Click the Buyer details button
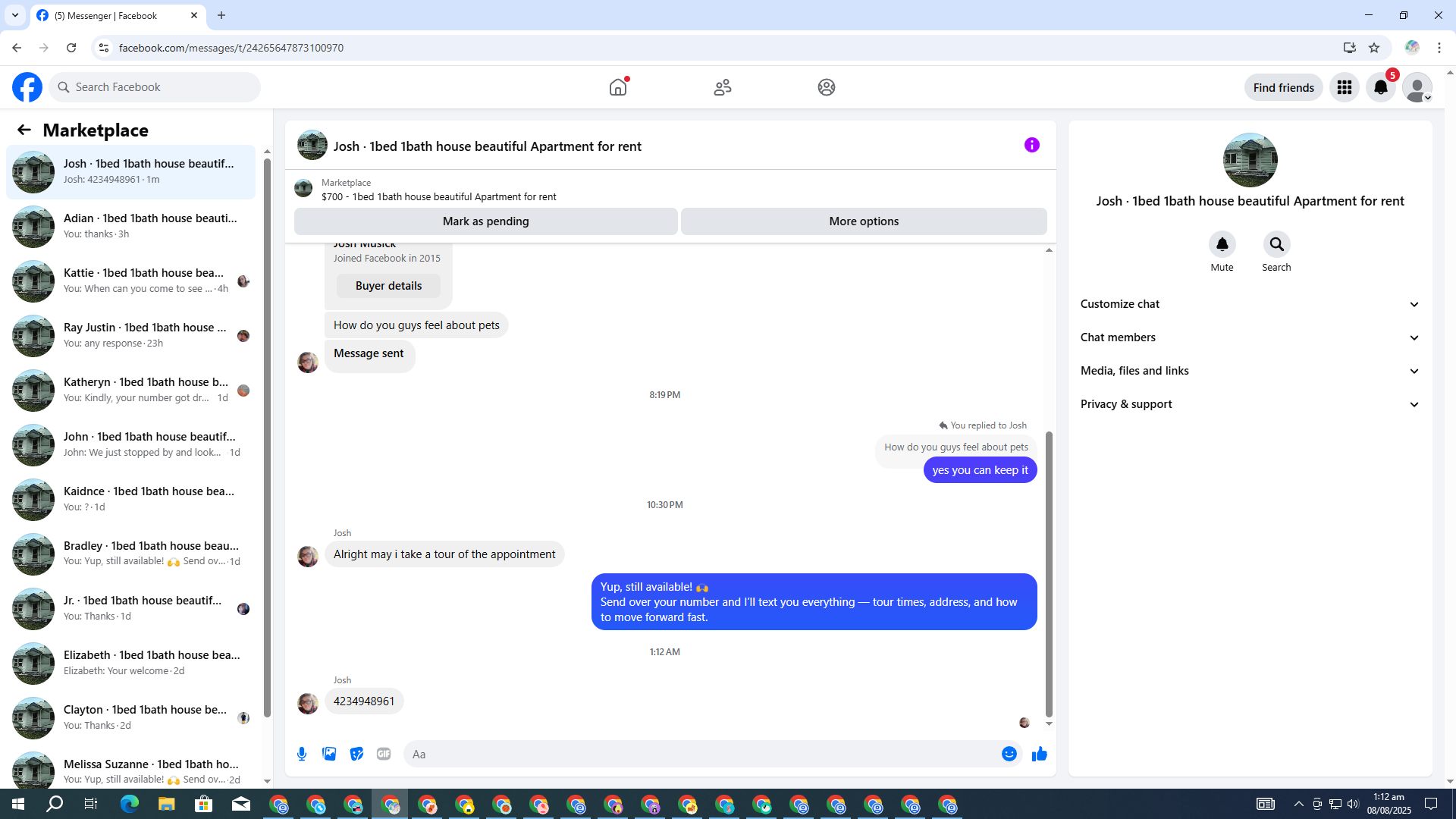Viewport: 1456px width, 819px height. (x=388, y=286)
